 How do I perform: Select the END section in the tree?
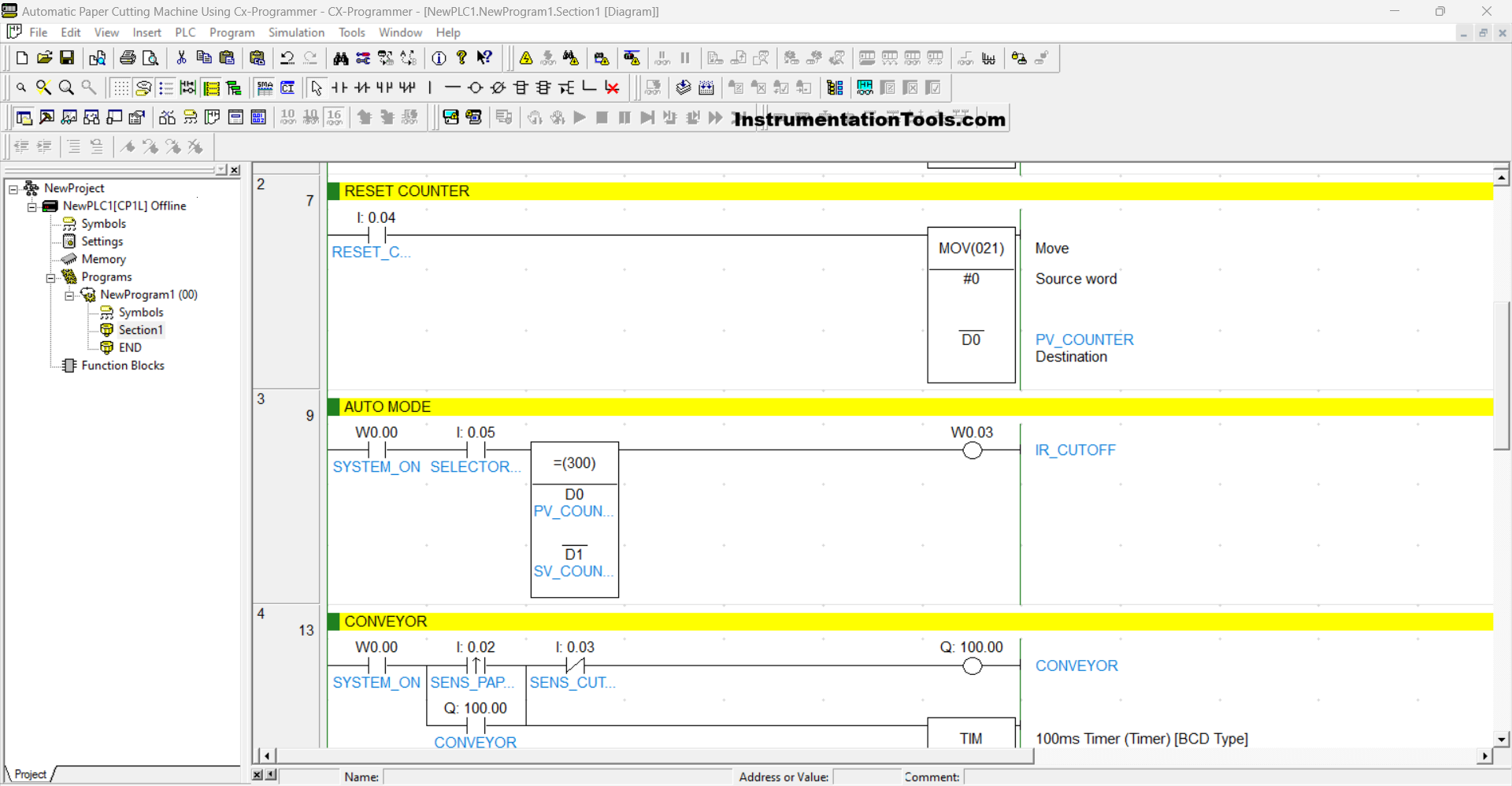click(x=130, y=347)
